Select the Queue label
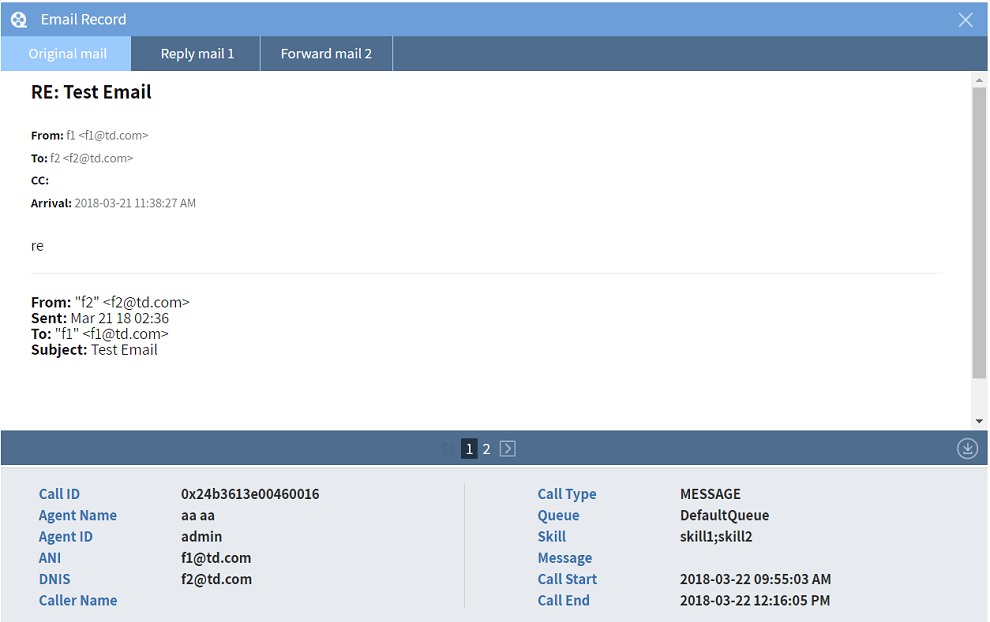Viewport: 990px width, 622px height. 558,515
